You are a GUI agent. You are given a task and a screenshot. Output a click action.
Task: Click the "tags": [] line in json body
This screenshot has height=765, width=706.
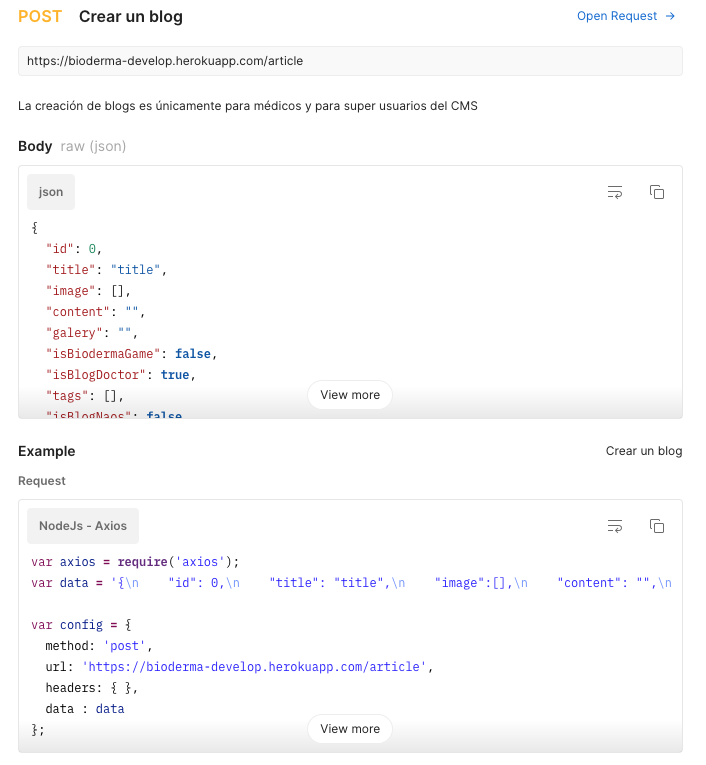(84, 396)
